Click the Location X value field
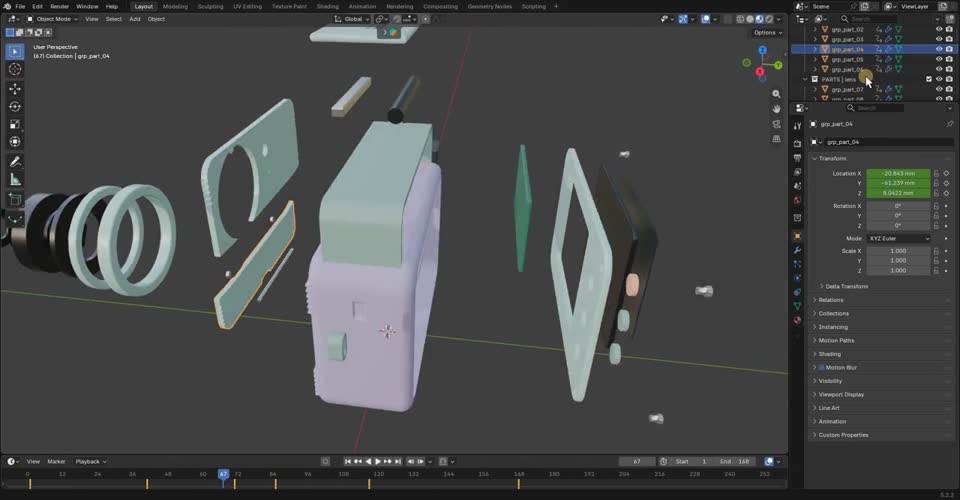Screen dimensions: 960x500 (x=898, y=174)
